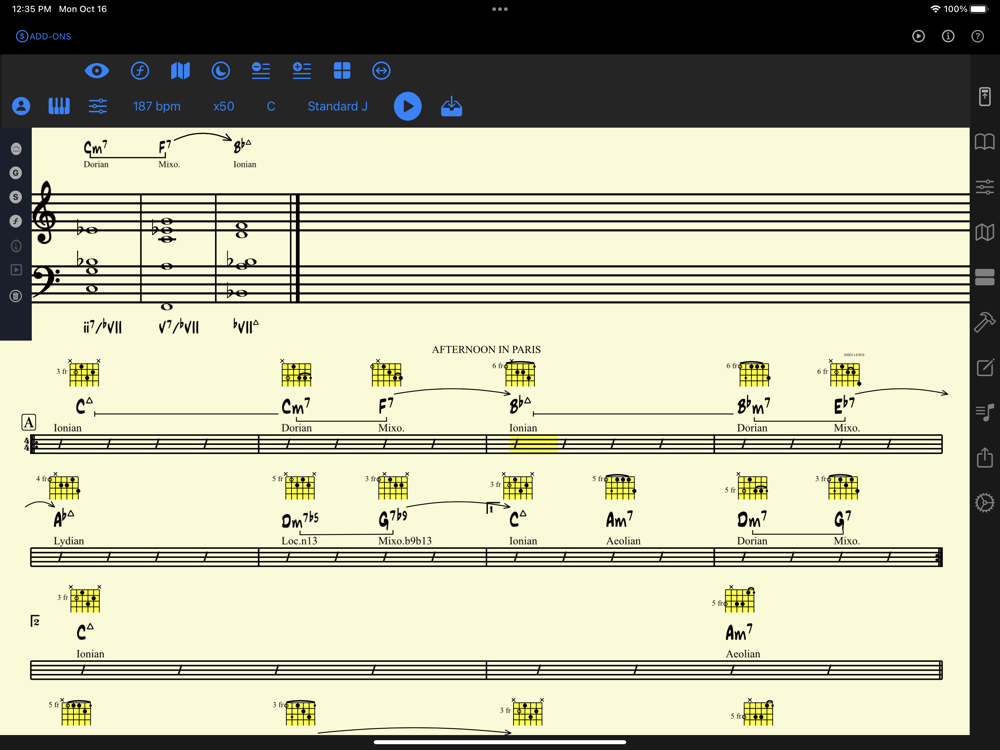Click the Loc.n13 scale label
The width and height of the screenshot is (1000, 750).
[299, 541]
